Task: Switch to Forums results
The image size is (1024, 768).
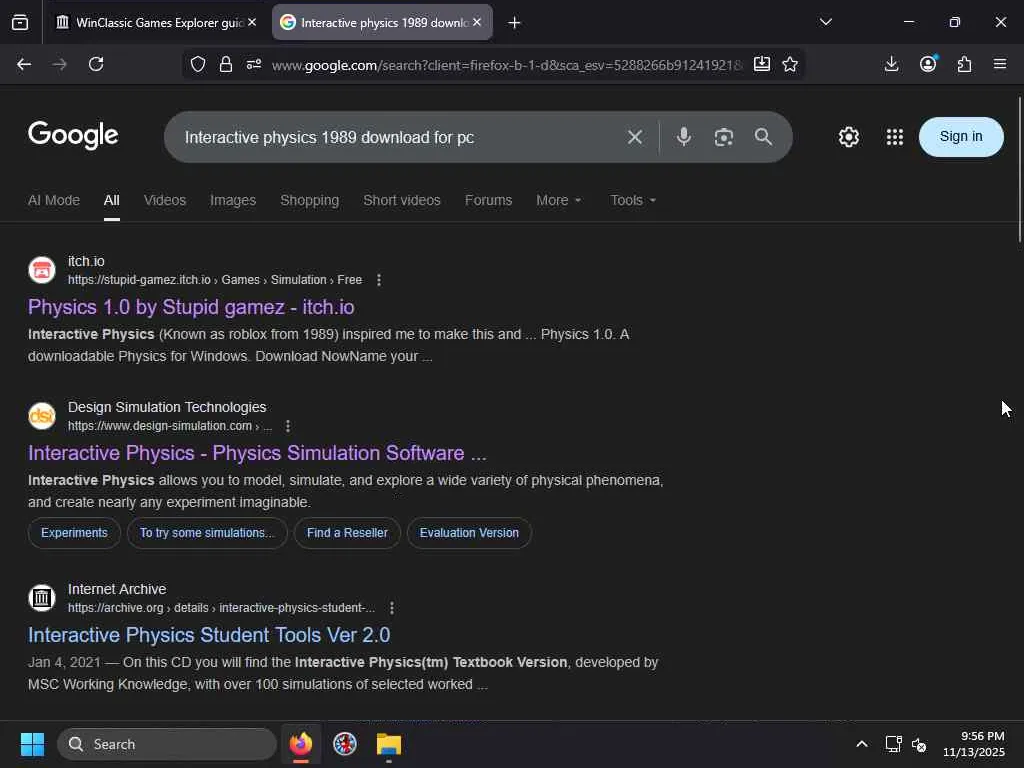Action: [488, 200]
